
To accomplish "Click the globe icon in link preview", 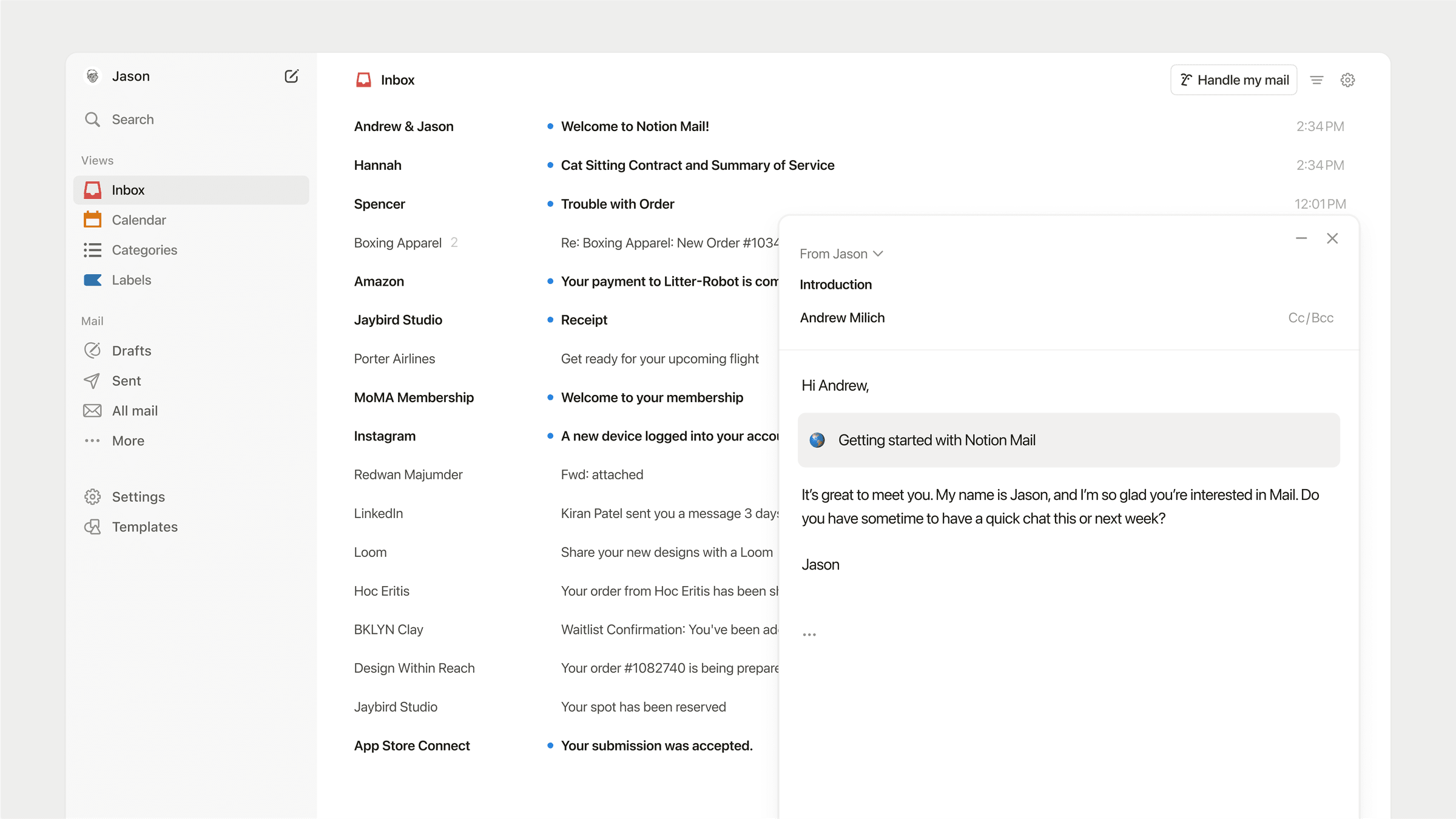I will (x=817, y=440).
